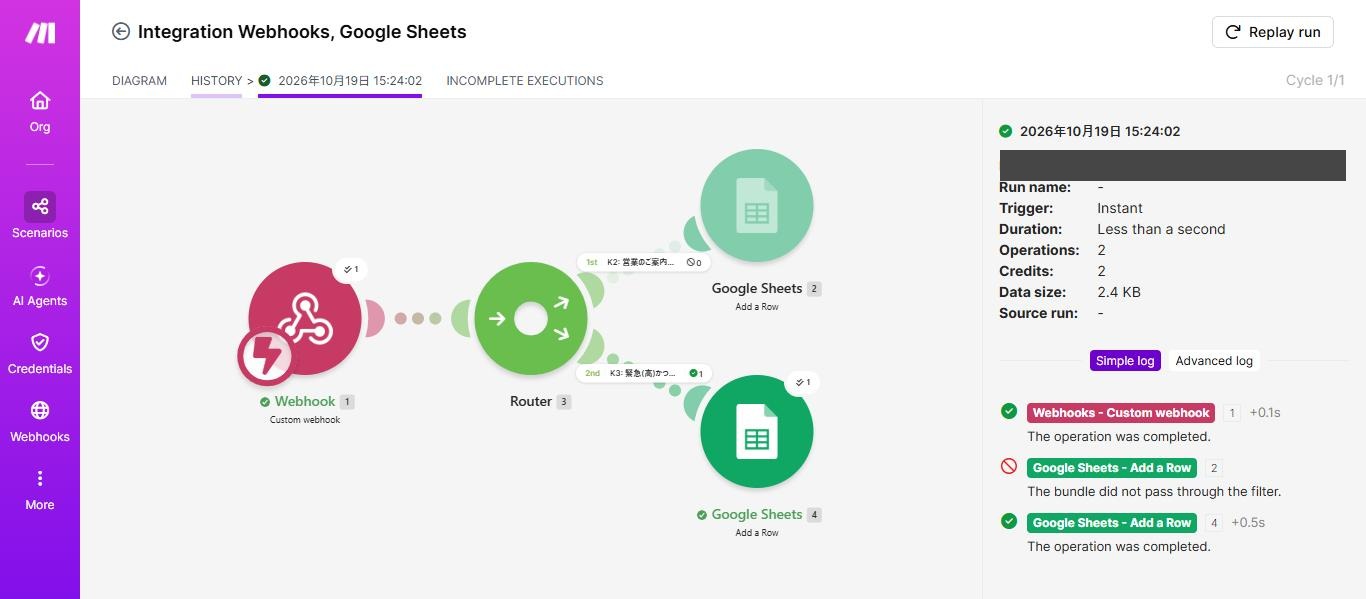This screenshot has height=599, width=1366.
Task: Click the run timestamp heading in the details panel
Action: [1100, 131]
